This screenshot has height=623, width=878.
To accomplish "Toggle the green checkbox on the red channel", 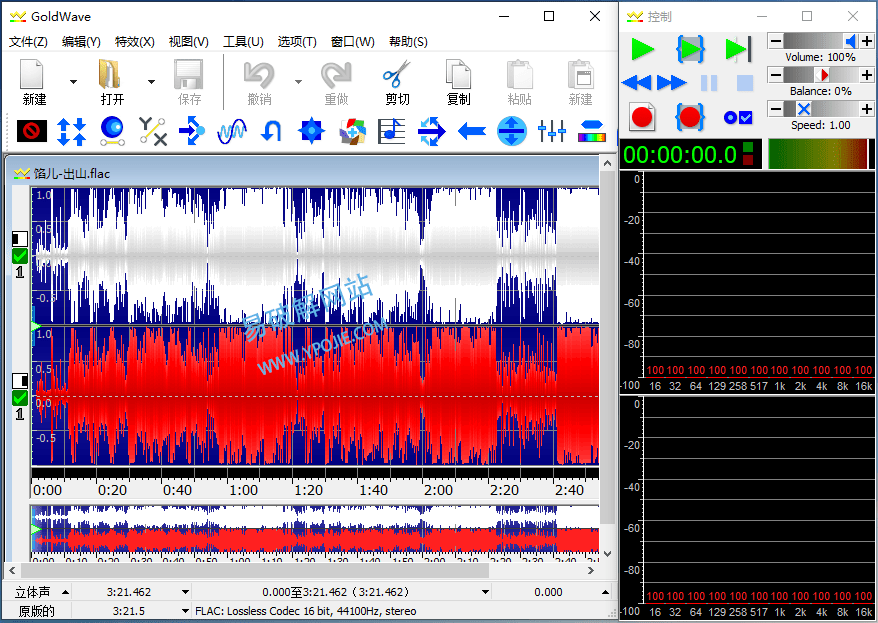I will [20, 398].
